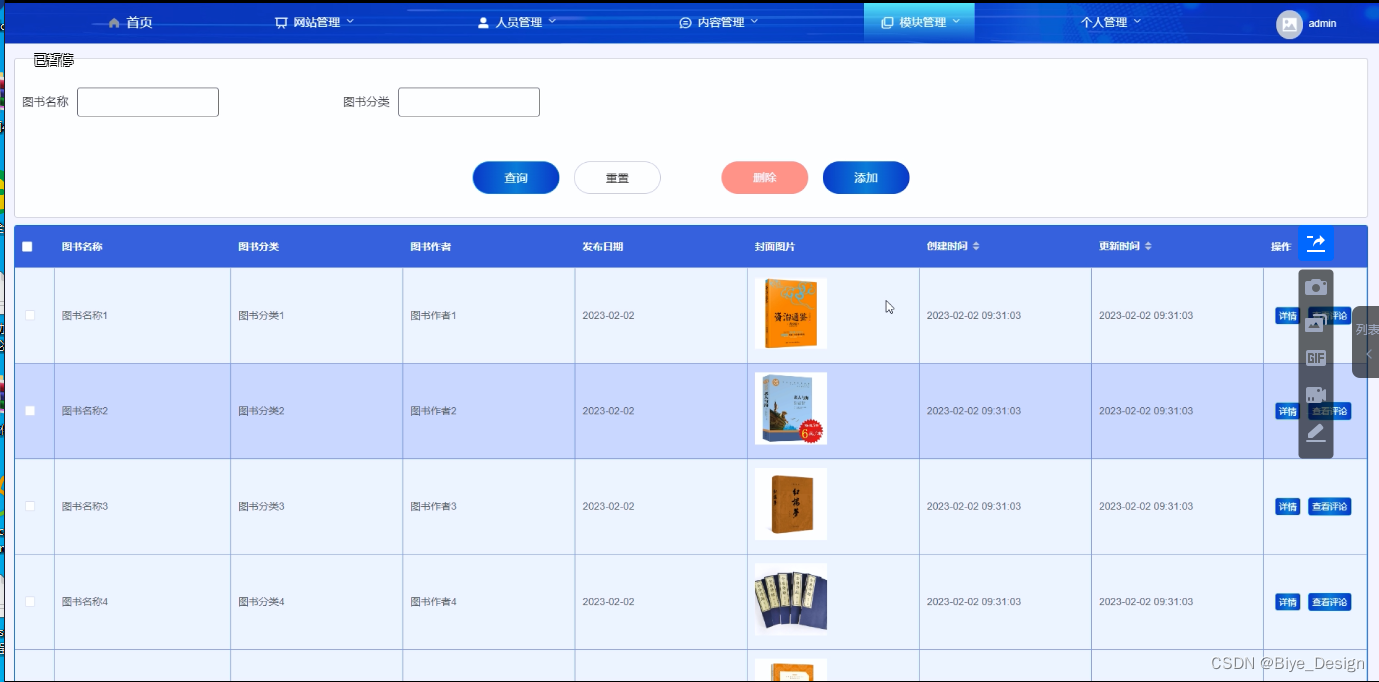The height and width of the screenshot is (682, 1379).
Task: Sort by 更新时间 using the sort arrows
Action: [1148, 246]
